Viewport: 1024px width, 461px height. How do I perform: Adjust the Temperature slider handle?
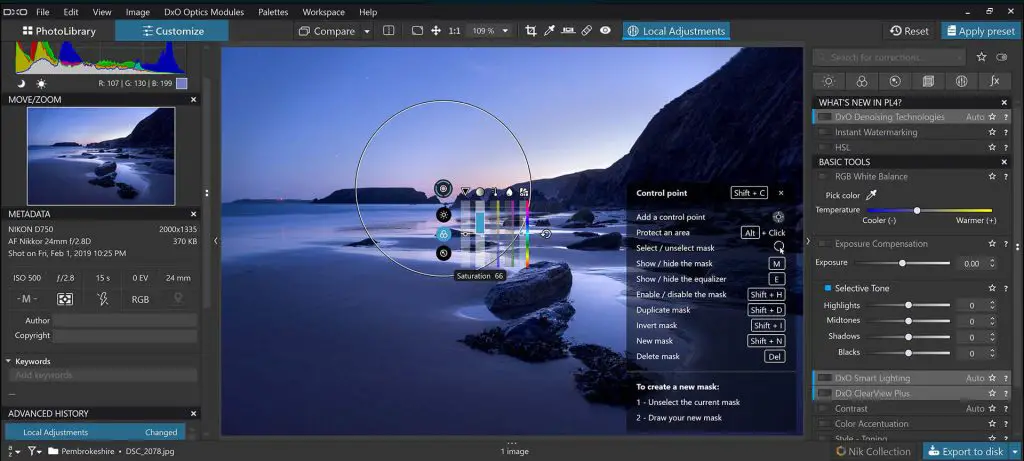click(917, 210)
